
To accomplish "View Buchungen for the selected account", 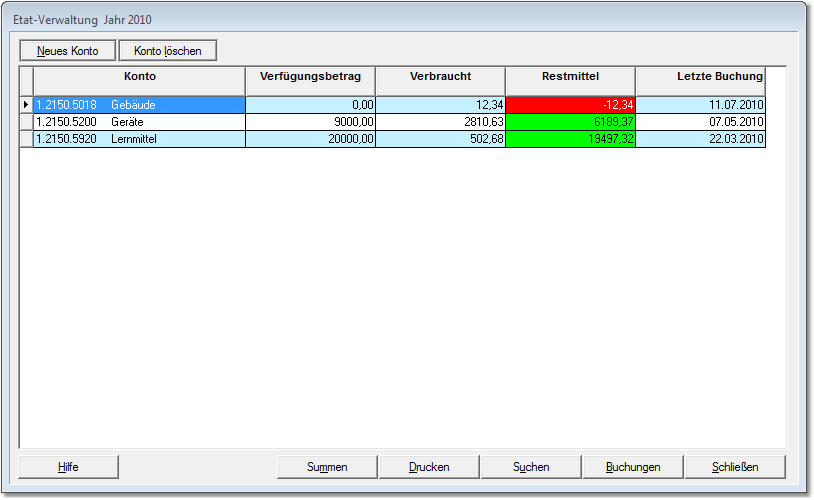I will pos(633,466).
